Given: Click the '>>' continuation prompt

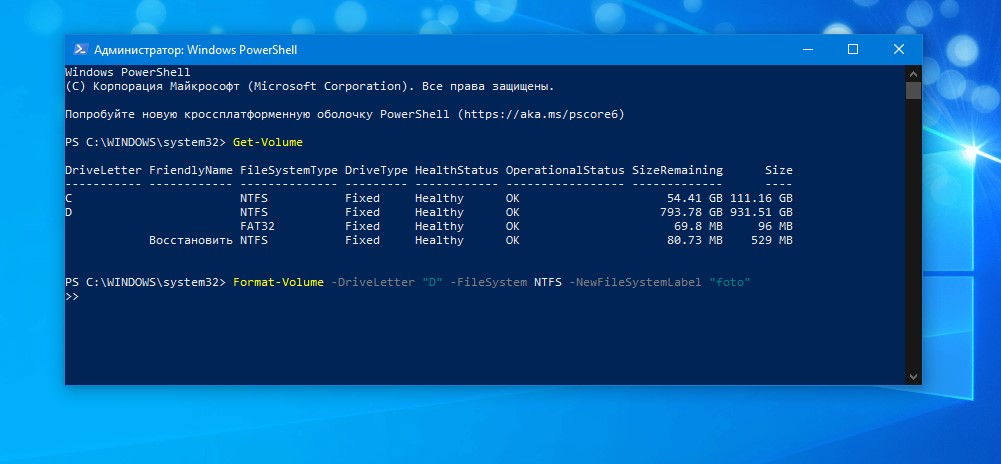Looking at the screenshot, I should pos(72,297).
